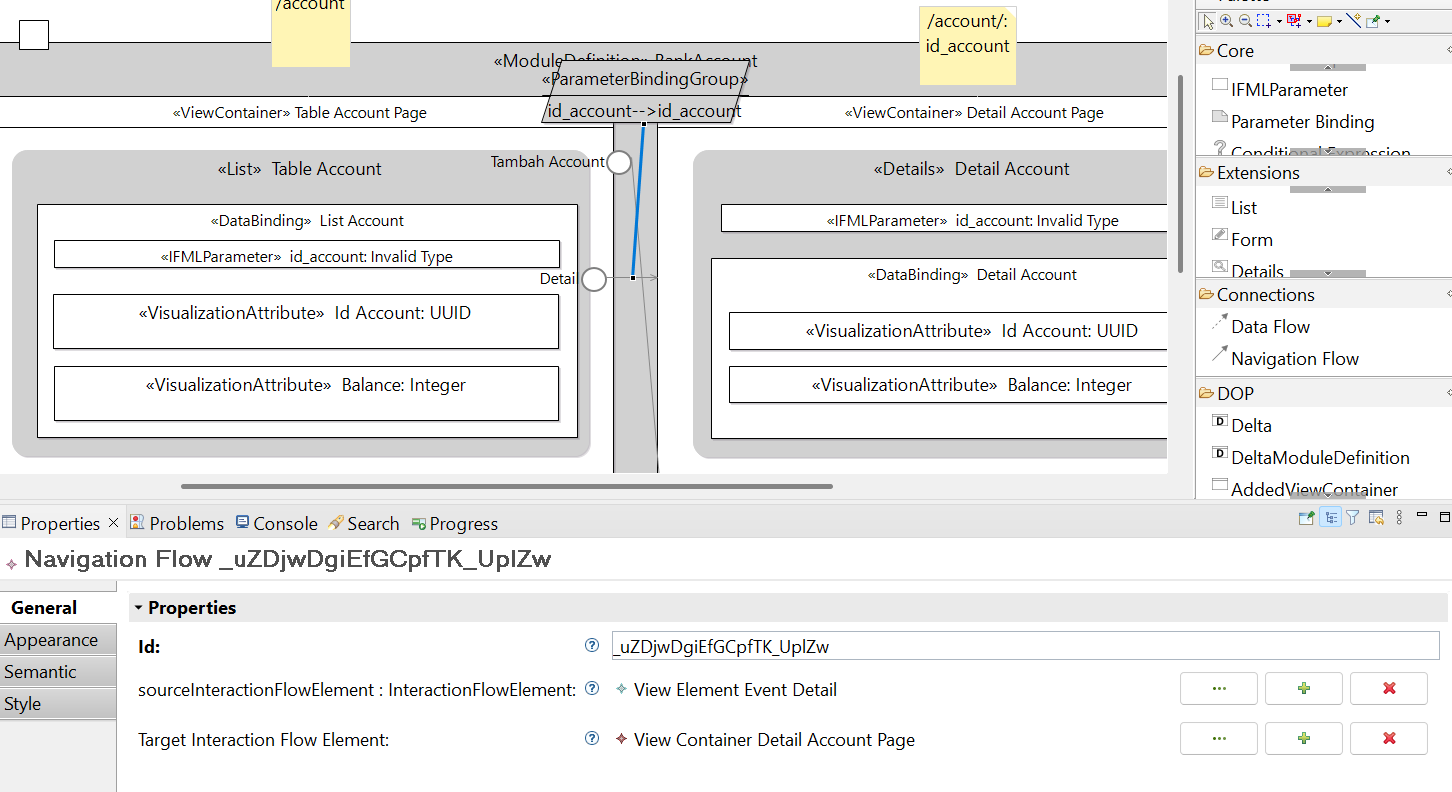Open the Problems view tab
This screenshot has width=1452, height=792.
coord(177,523)
